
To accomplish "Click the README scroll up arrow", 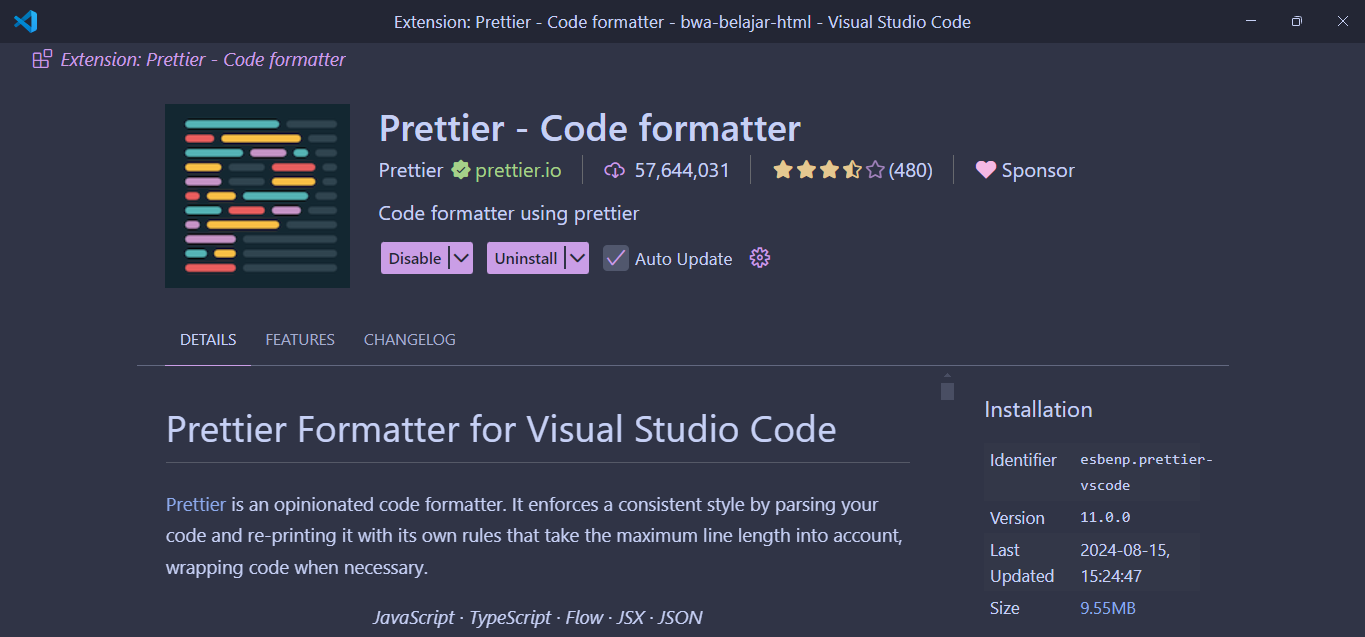I will [x=947, y=376].
